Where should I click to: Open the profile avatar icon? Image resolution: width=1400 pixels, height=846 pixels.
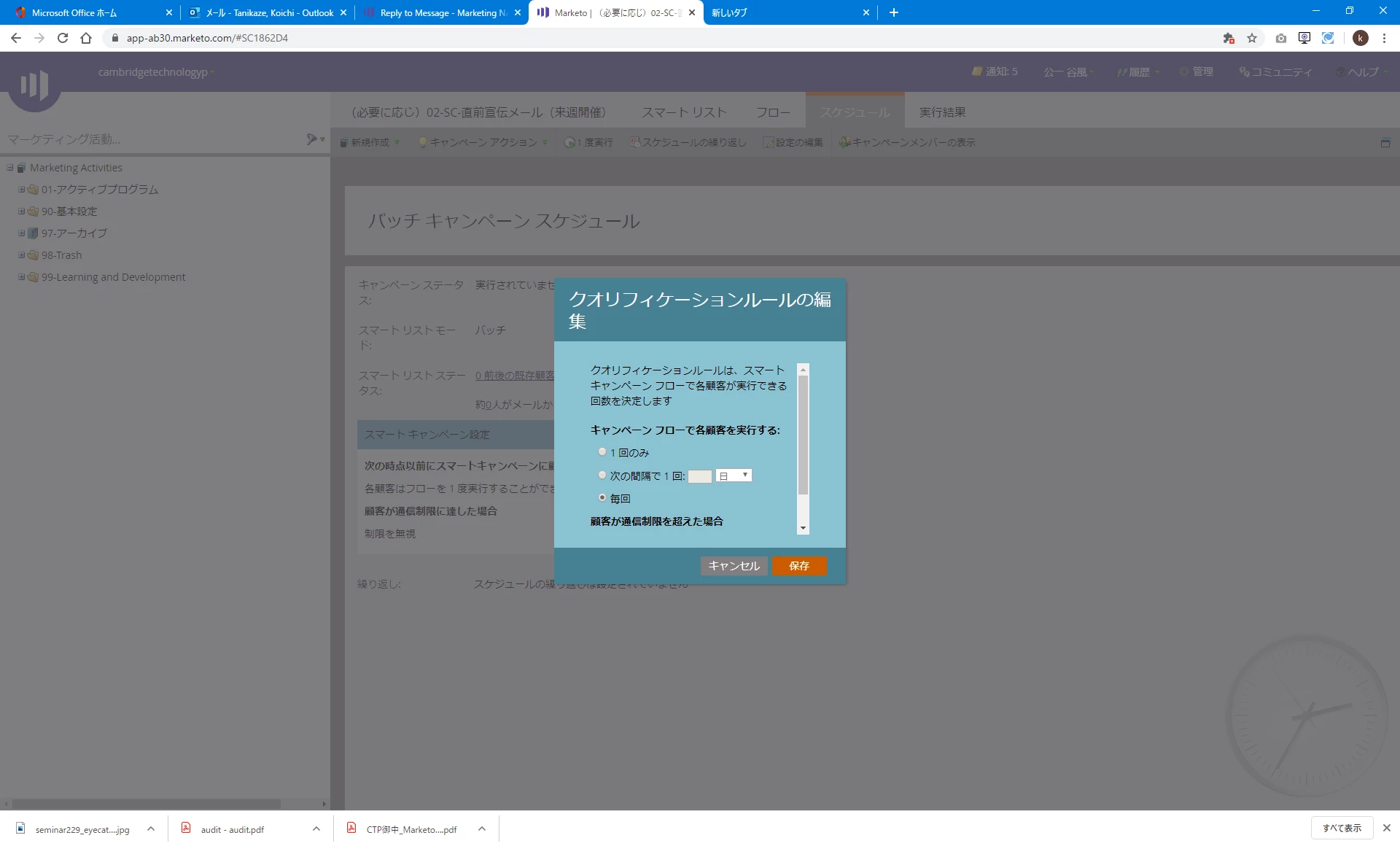[1360, 38]
